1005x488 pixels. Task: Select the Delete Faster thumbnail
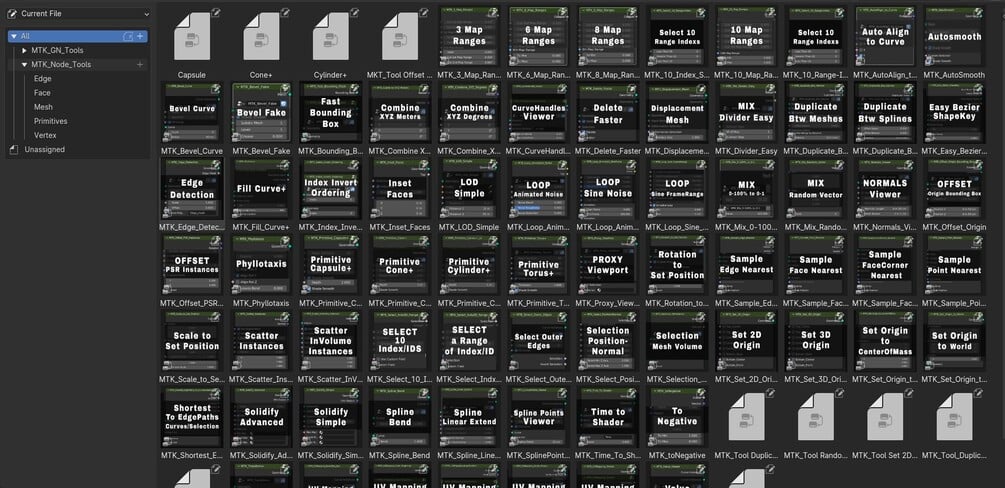pyautogui.click(x=608, y=113)
